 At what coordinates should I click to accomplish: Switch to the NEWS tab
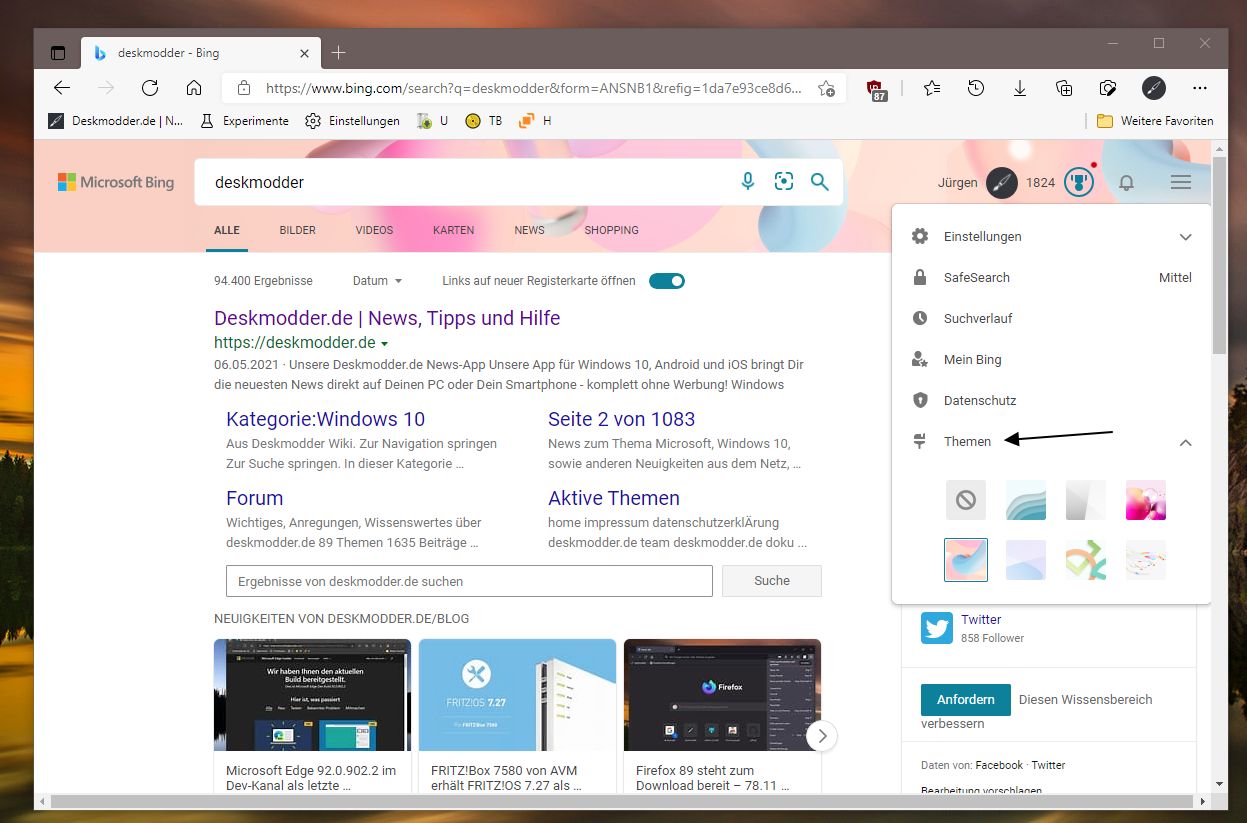click(x=529, y=230)
